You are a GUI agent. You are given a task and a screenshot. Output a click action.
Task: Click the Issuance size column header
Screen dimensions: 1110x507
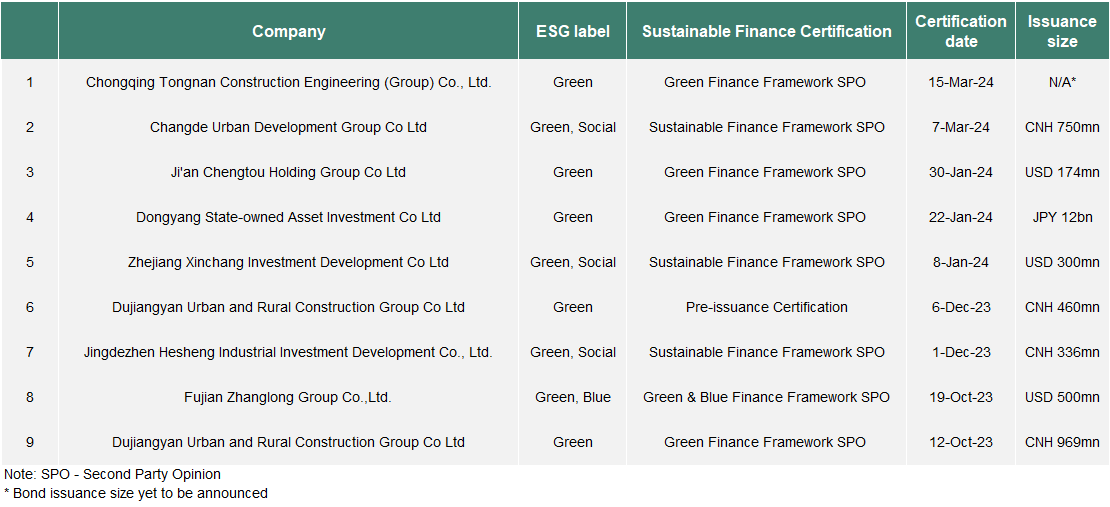coord(1062,31)
